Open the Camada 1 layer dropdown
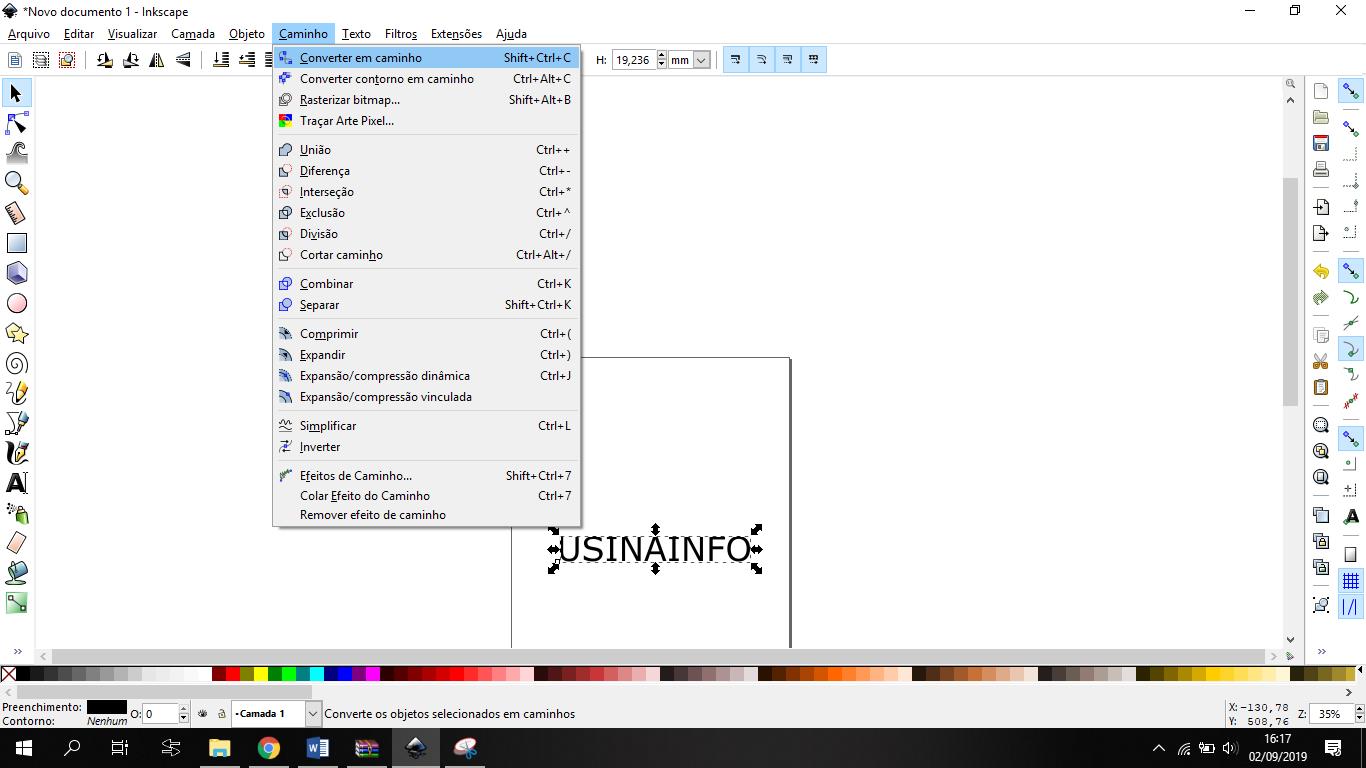1366x768 pixels. click(313, 714)
